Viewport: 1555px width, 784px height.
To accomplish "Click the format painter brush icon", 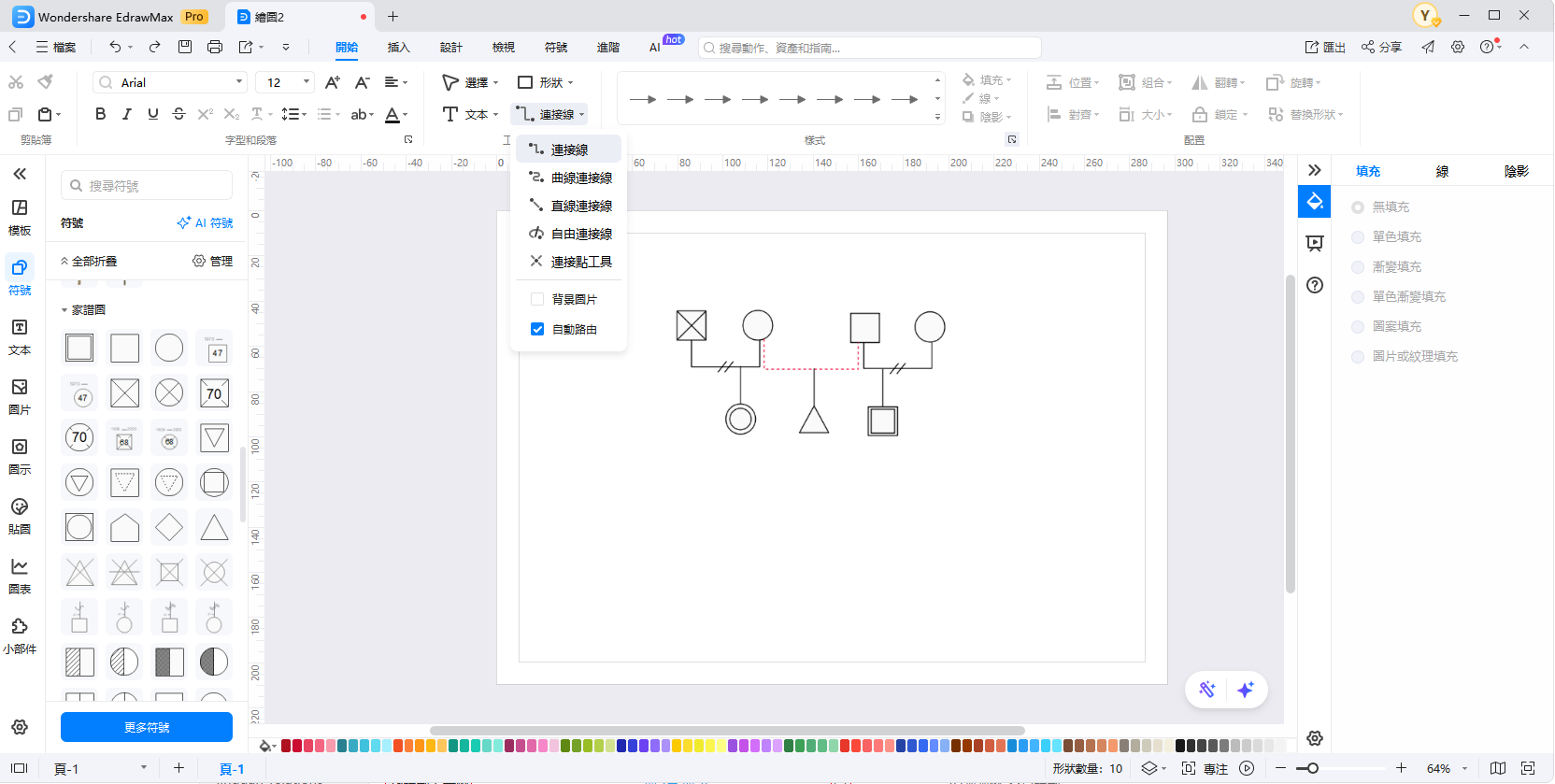I will pos(45,82).
